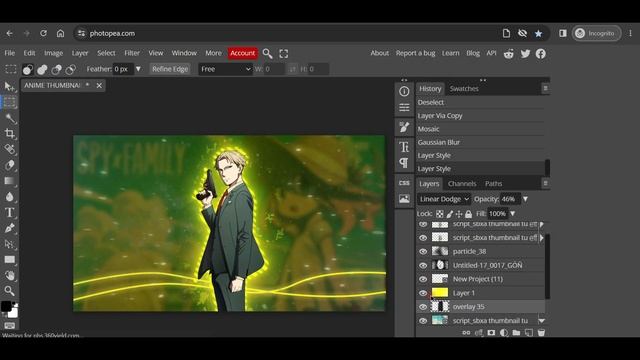Toggle fullscreen mode icon in menu bar
Image resolution: width=640 pixels, height=360 pixels.
284,53
